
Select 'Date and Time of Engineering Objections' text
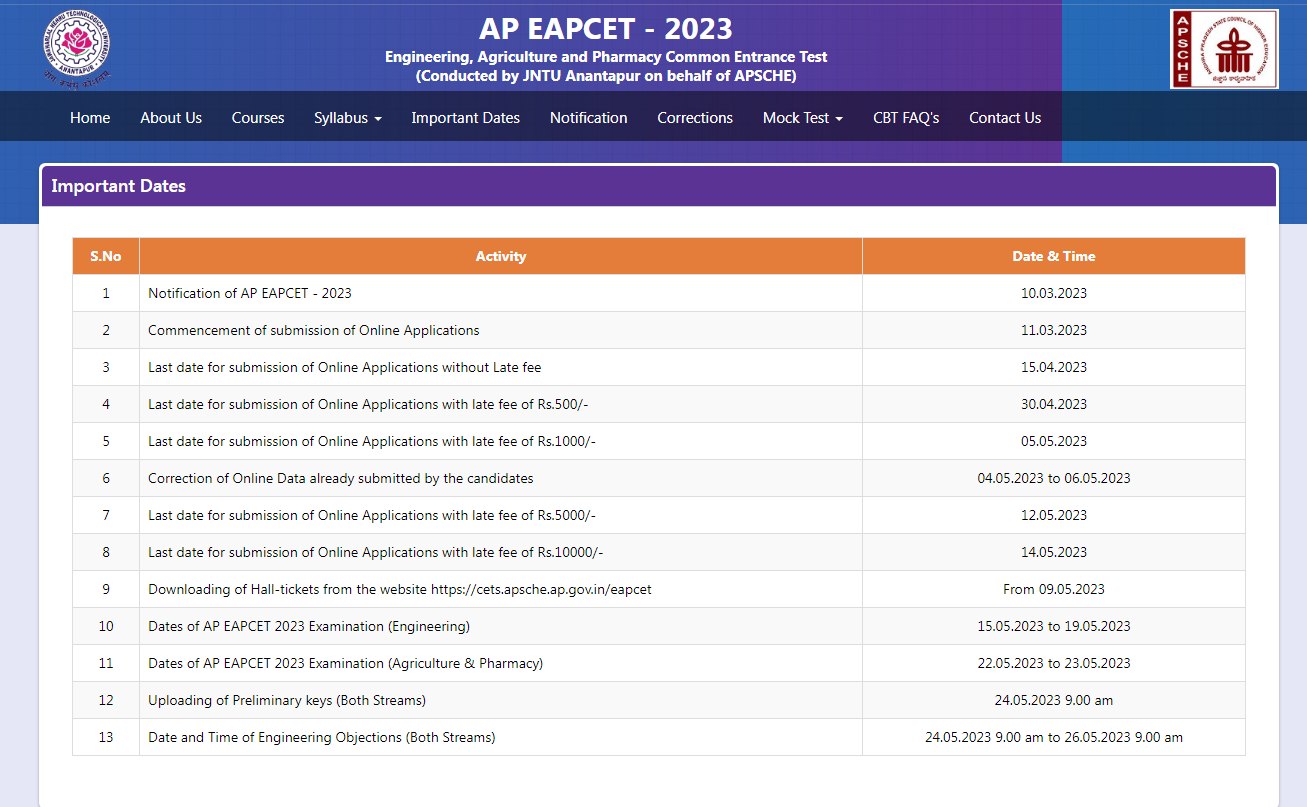click(x=322, y=737)
